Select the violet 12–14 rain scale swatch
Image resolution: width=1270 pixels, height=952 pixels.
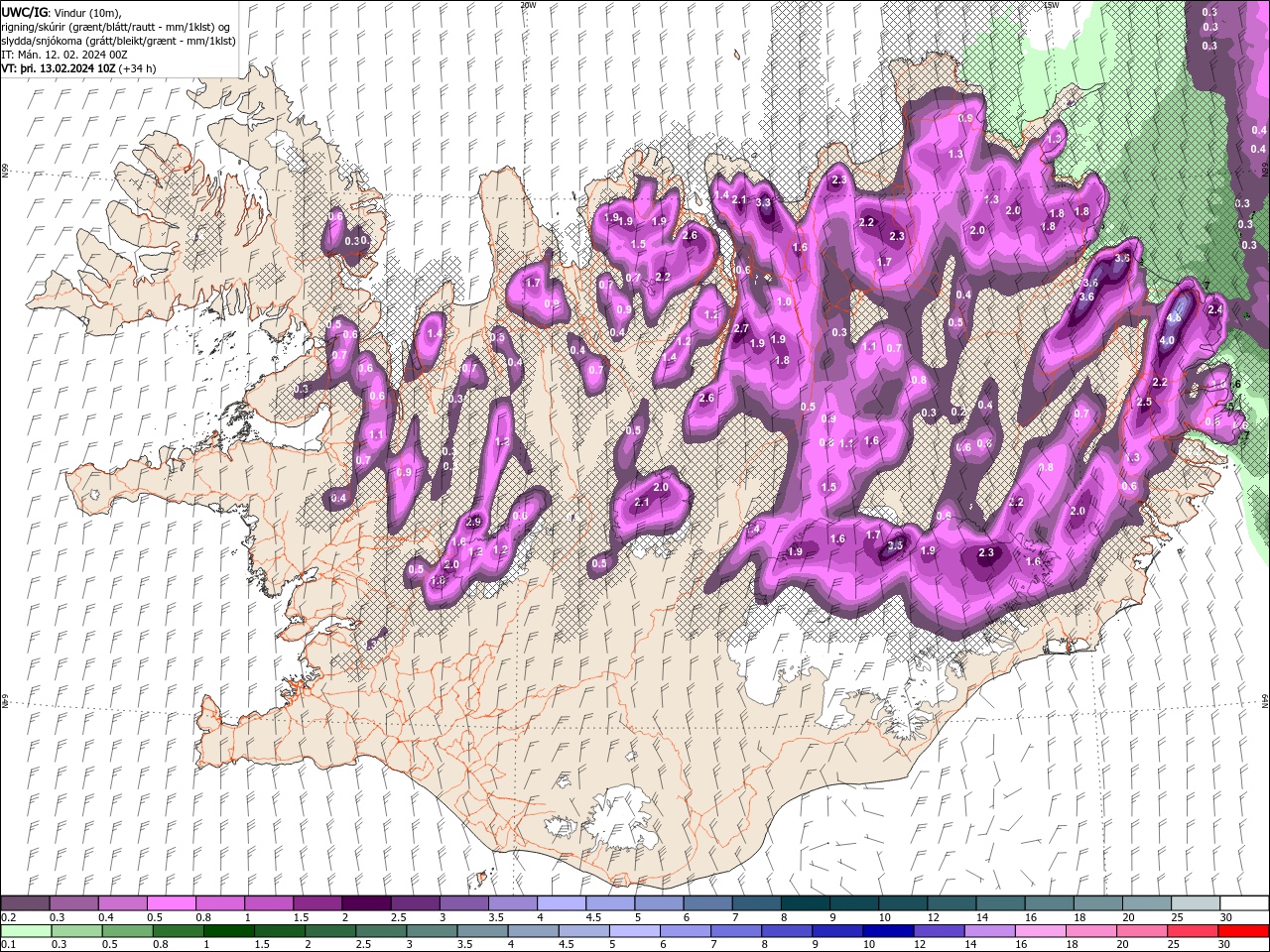click(938, 930)
